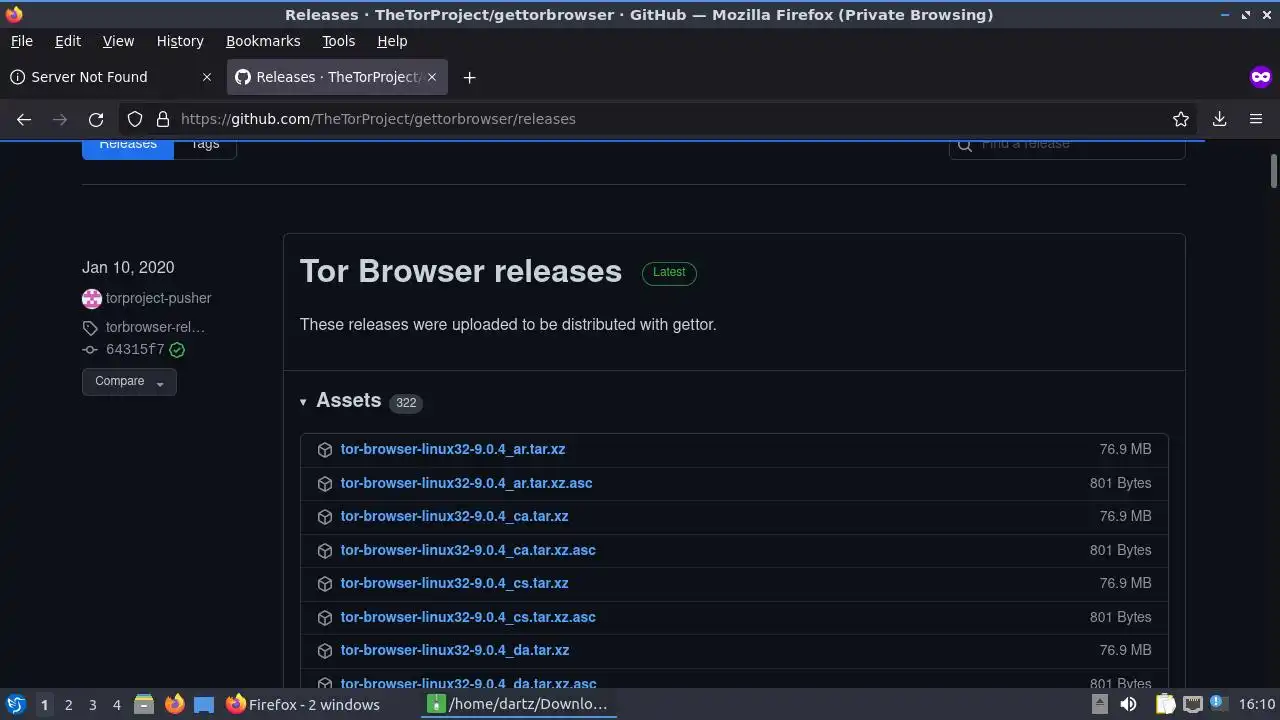This screenshot has width=1280, height=720.
Task: Open a new tab with plus icon
Action: [469, 77]
